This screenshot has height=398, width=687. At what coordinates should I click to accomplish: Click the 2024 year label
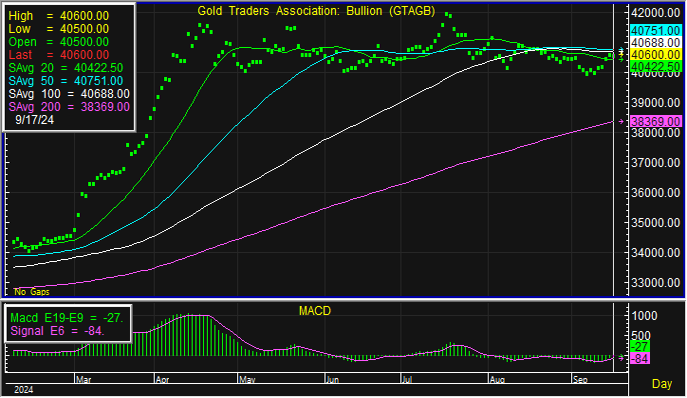24,390
